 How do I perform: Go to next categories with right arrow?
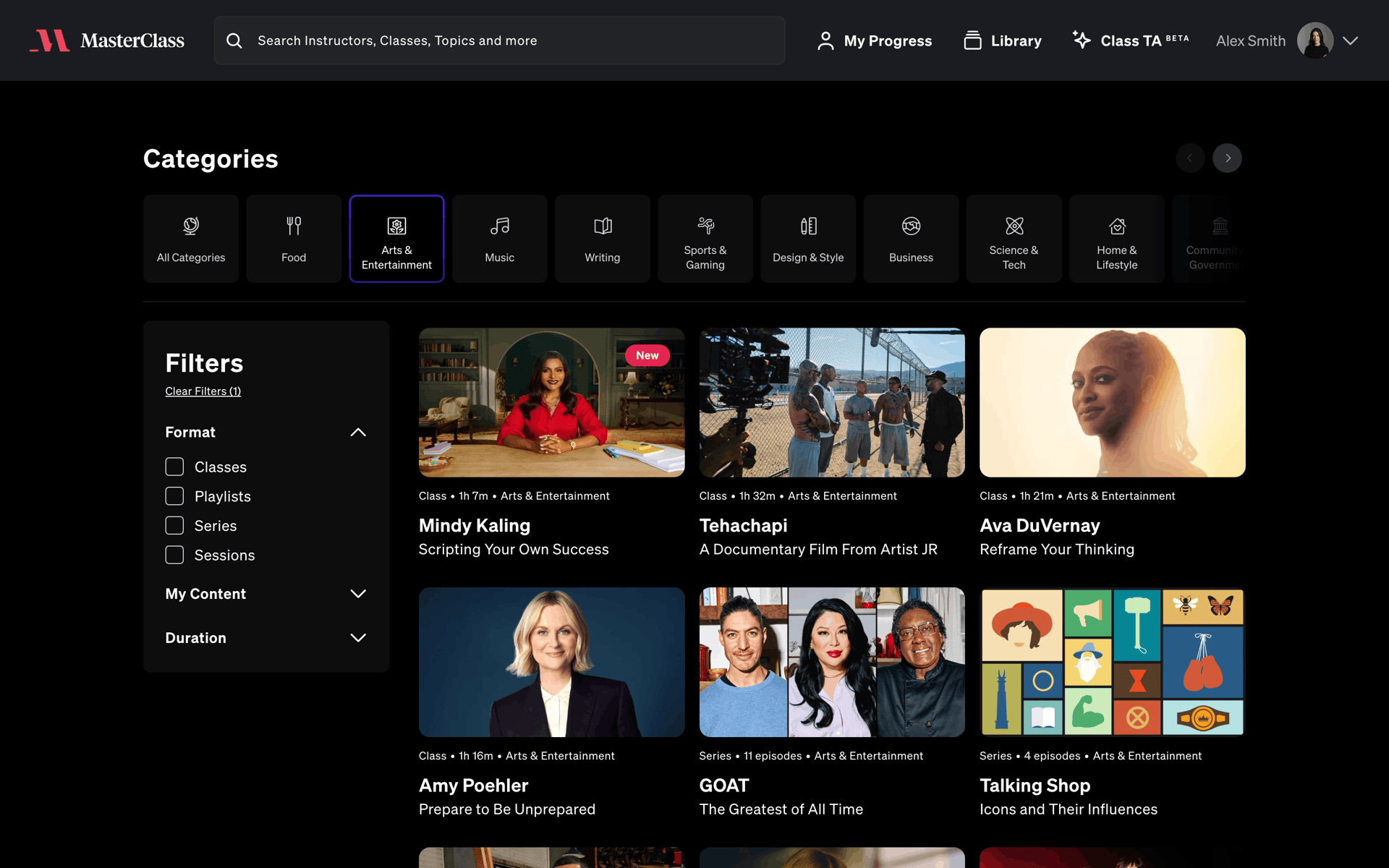[1228, 158]
